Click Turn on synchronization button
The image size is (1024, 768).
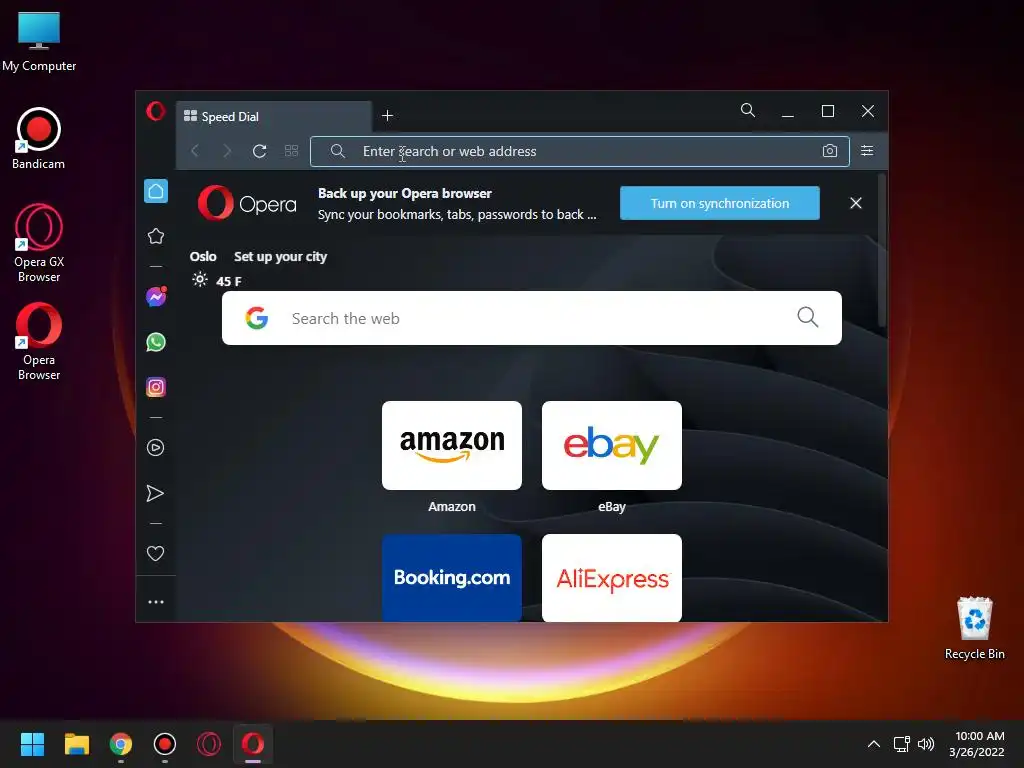(x=720, y=203)
